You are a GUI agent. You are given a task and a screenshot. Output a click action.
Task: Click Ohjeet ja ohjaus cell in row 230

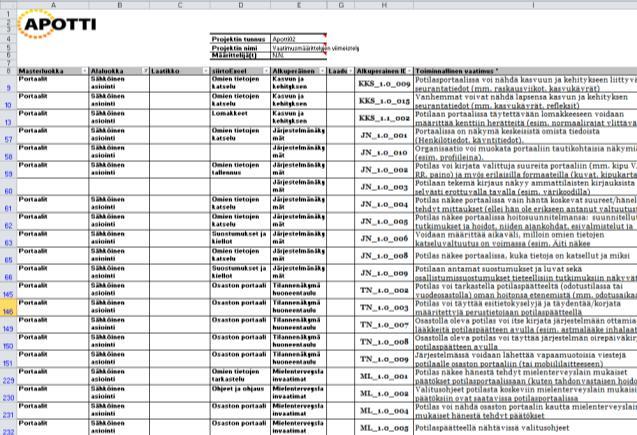click(240, 394)
